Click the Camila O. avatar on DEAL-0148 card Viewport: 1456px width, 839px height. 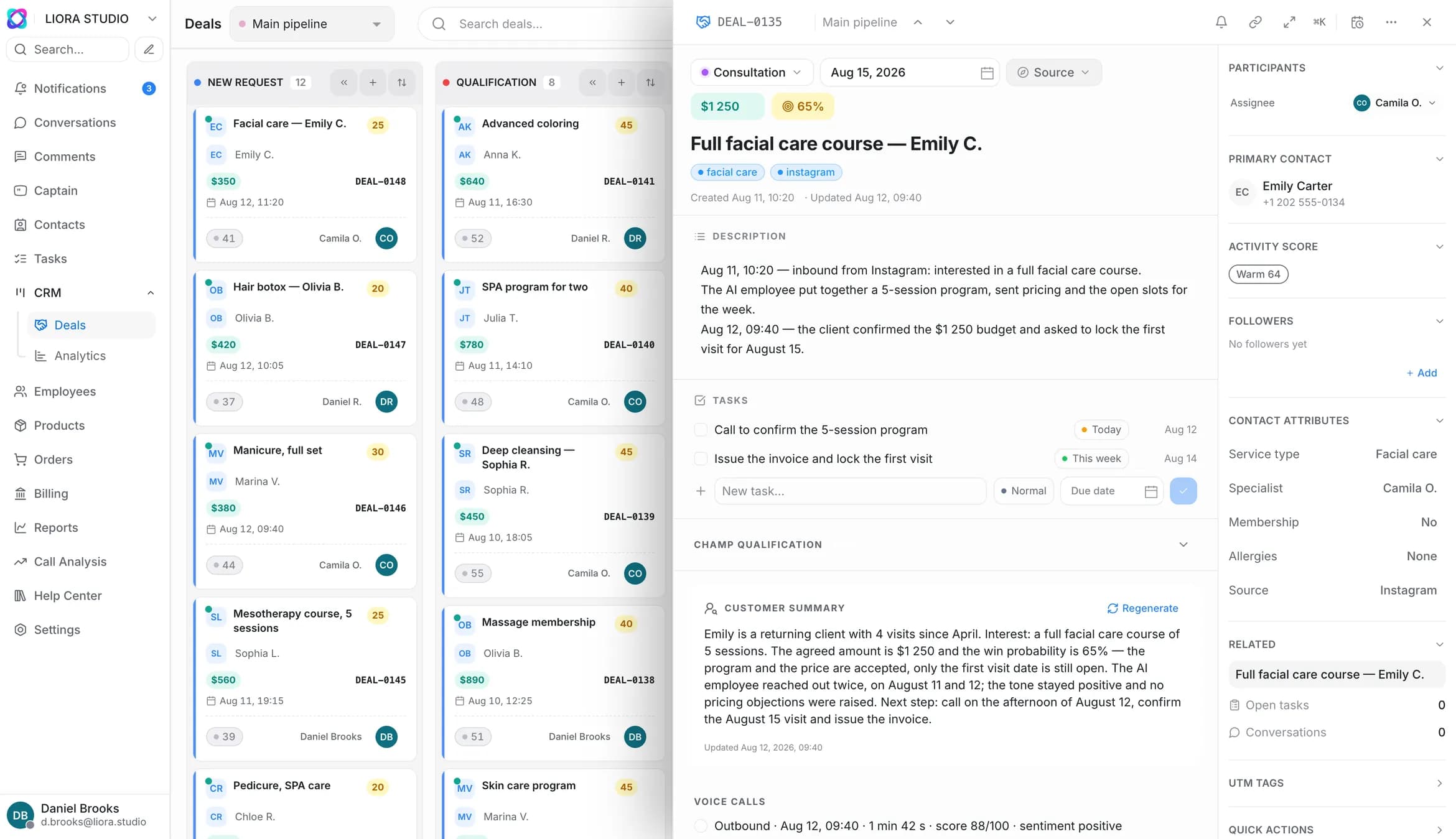click(x=386, y=238)
